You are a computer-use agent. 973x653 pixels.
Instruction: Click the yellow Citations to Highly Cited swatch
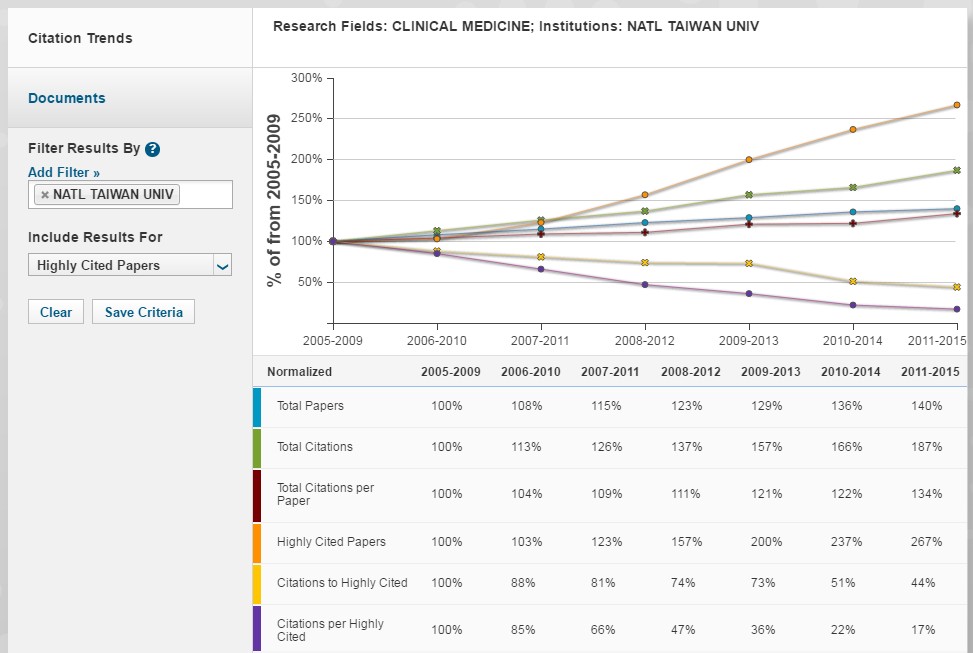coord(257,583)
